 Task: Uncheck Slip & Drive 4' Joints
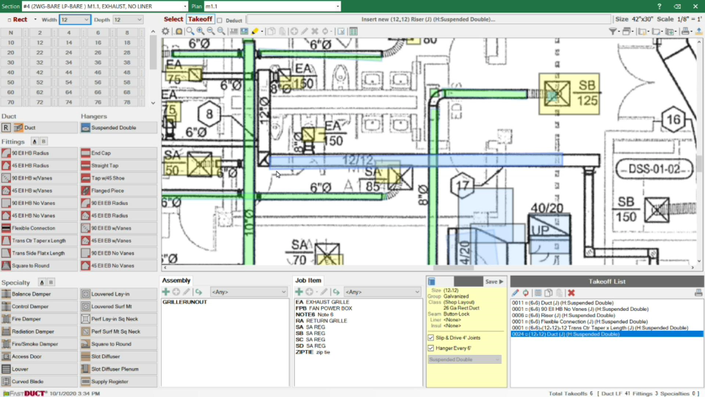point(431,338)
